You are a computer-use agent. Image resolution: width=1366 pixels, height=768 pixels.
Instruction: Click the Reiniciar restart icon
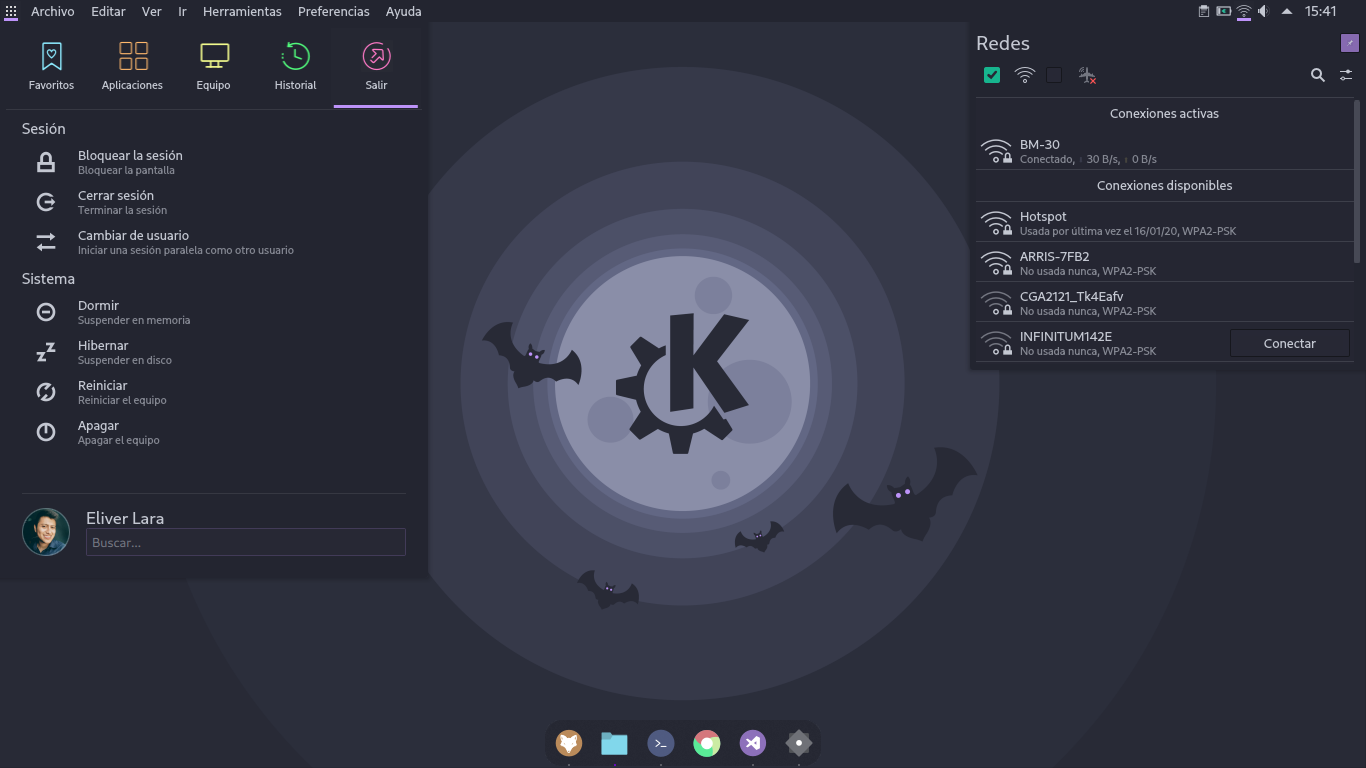tap(46, 392)
